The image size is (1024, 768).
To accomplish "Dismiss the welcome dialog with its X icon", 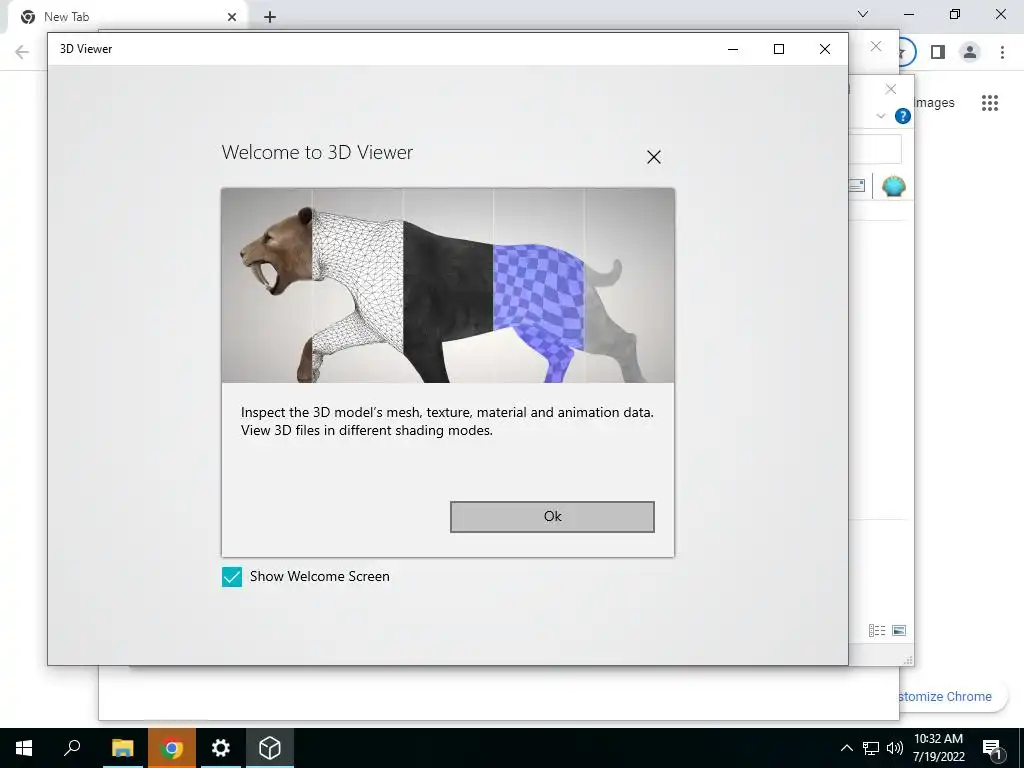I will (x=654, y=157).
